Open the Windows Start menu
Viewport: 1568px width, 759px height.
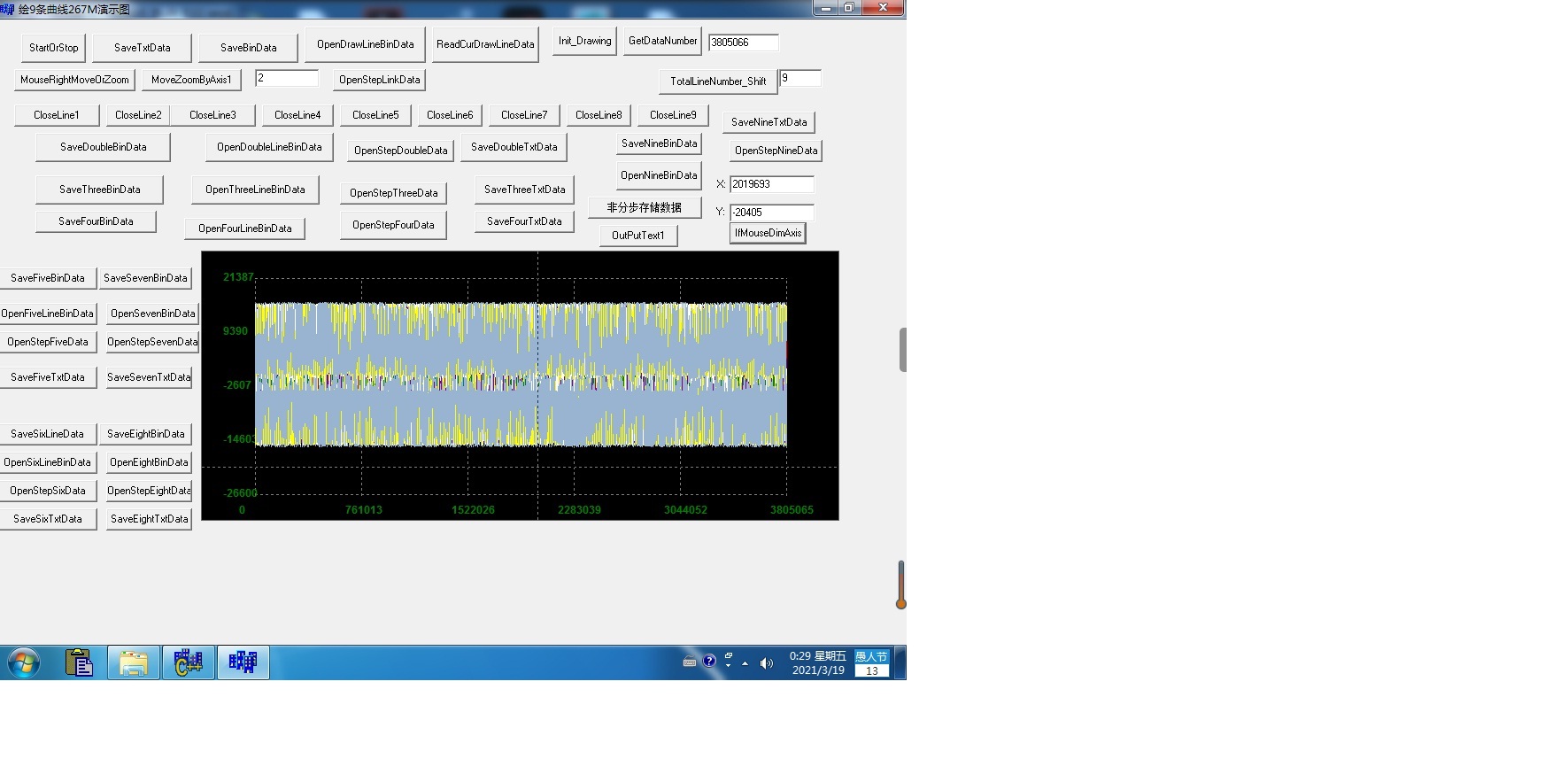[24, 662]
